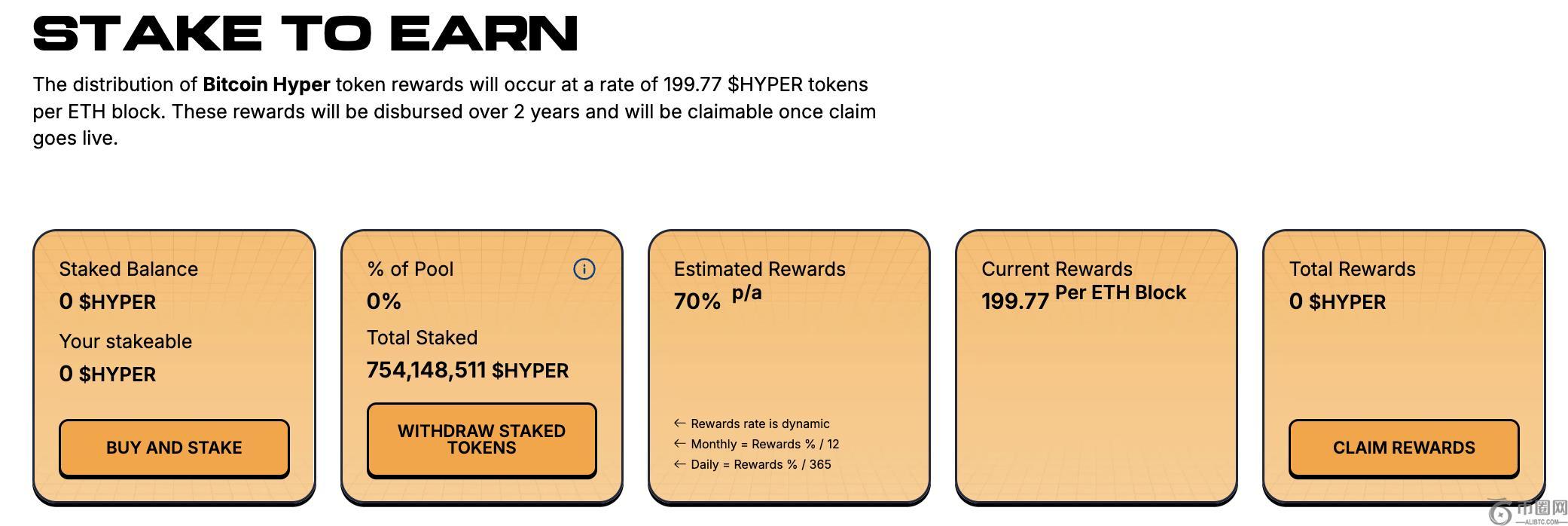Click the 754,148,511 $HYPER total staked value
The image size is (1568, 526).
467,370
